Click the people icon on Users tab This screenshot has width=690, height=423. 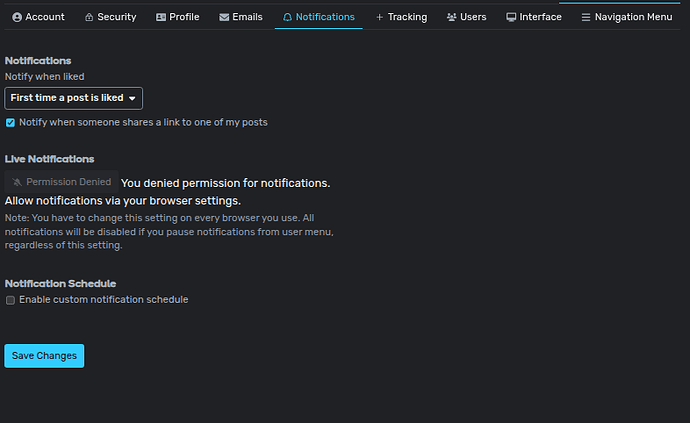[x=452, y=17]
